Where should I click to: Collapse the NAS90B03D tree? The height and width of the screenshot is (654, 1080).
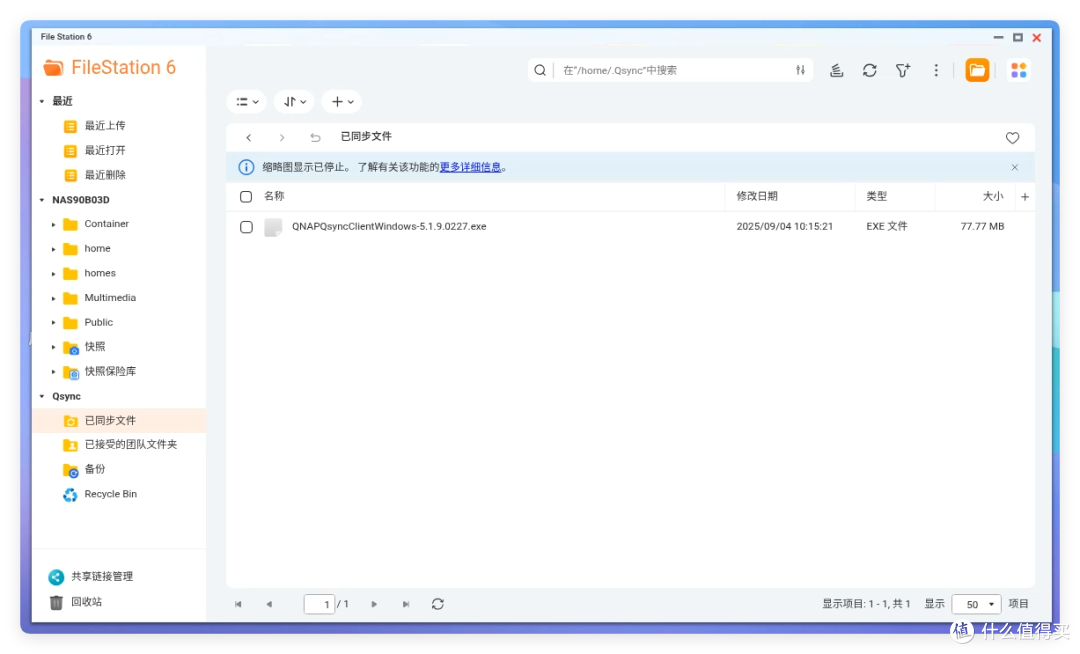tap(42, 200)
